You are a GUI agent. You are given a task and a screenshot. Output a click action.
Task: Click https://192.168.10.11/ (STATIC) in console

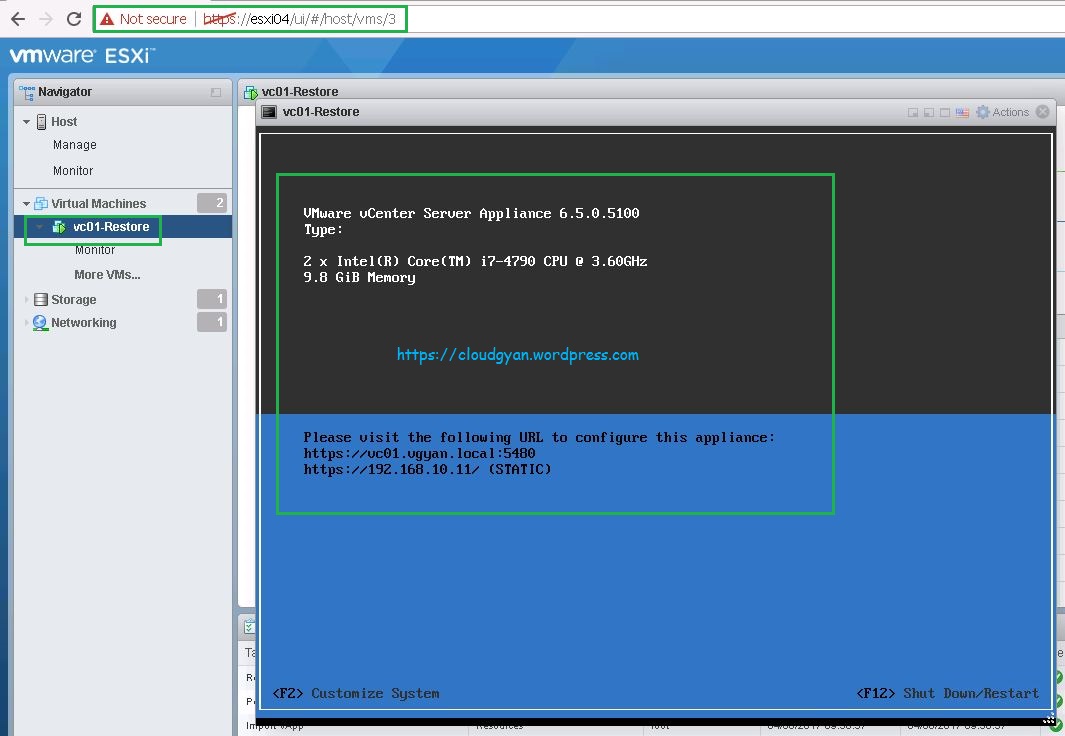[427, 470]
